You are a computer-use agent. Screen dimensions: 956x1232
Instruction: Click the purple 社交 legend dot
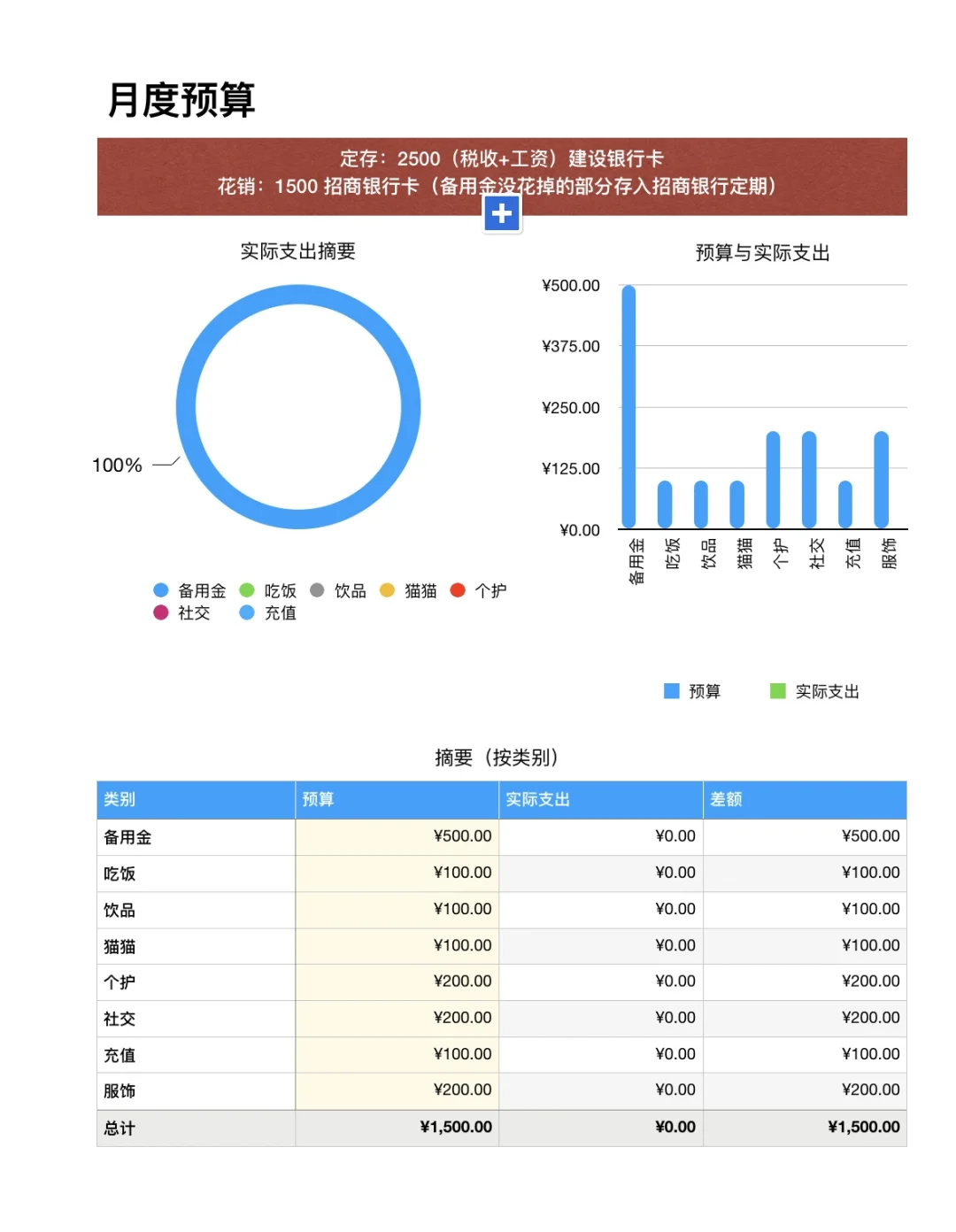pyautogui.click(x=161, y=612)
